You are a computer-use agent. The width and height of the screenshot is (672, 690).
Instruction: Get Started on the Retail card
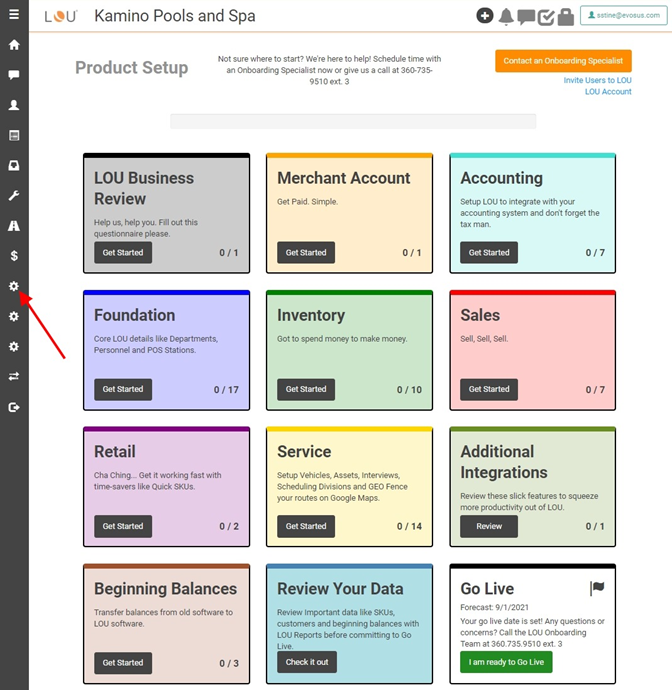(x=123, y=526)
